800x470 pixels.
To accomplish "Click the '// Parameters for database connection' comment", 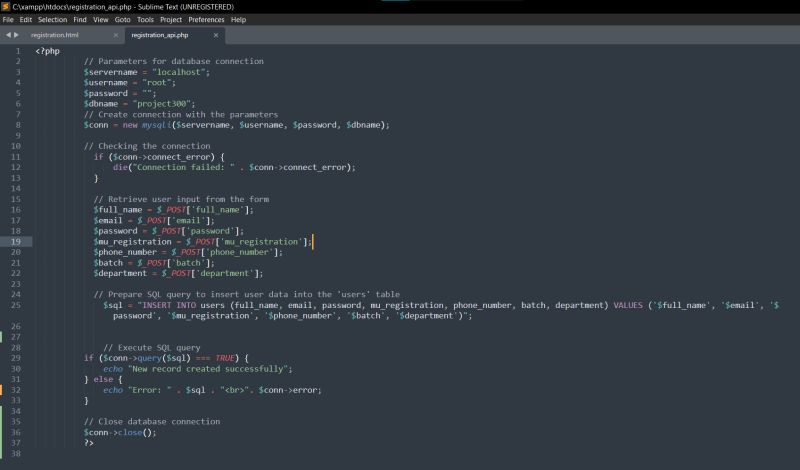I will click(174, 61).
